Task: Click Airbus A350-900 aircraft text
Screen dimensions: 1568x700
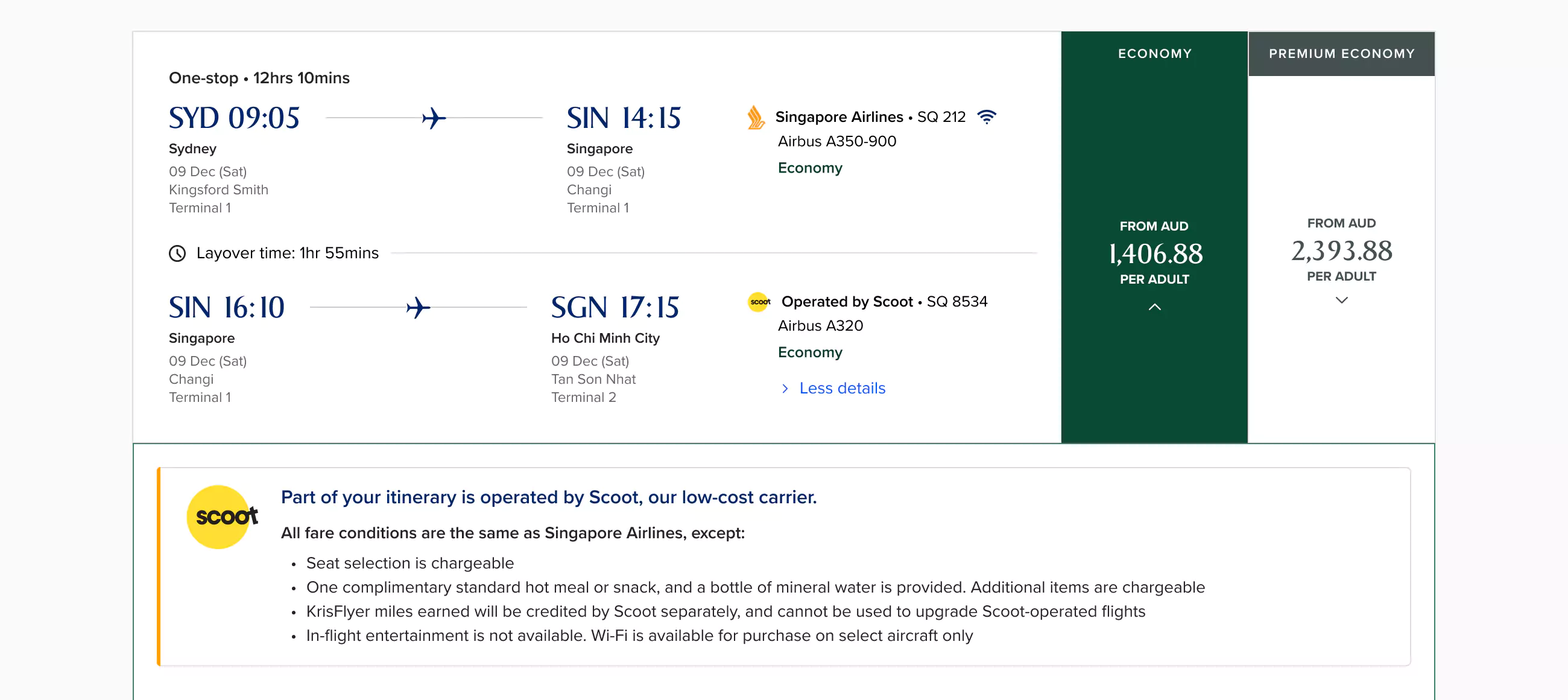Action: click(837, 141)
